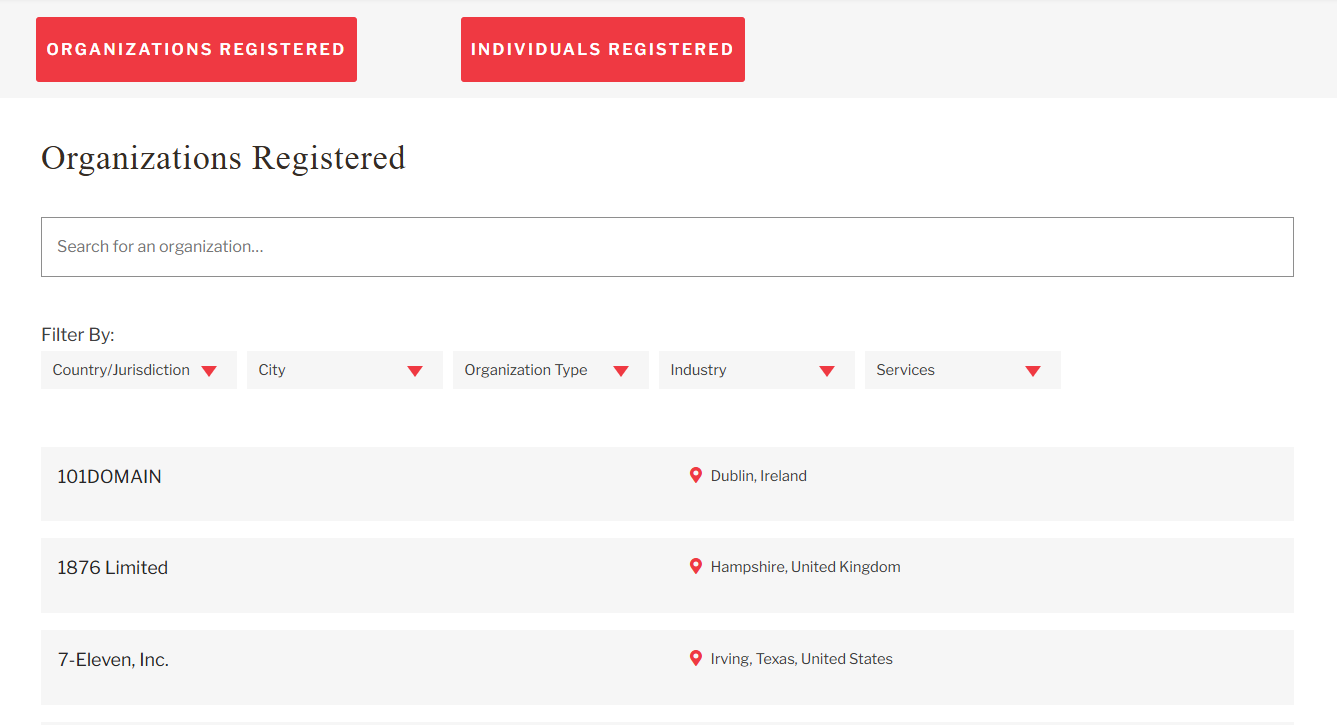Click the Hampshire, United Kingdom location text

805,567
